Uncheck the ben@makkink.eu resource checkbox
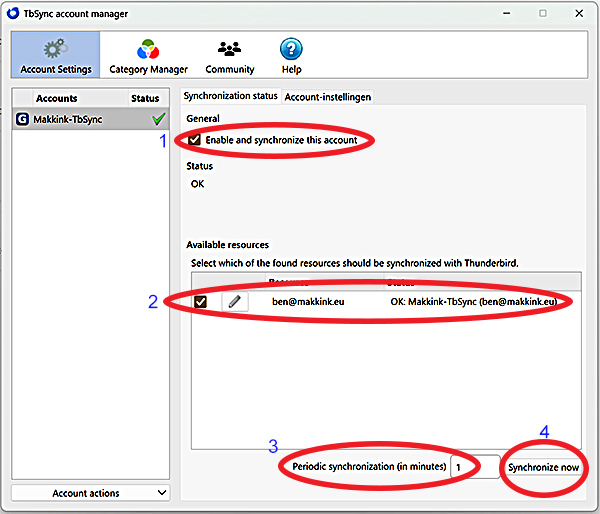This screenshot has height=514, width=600. click(201, 302)
